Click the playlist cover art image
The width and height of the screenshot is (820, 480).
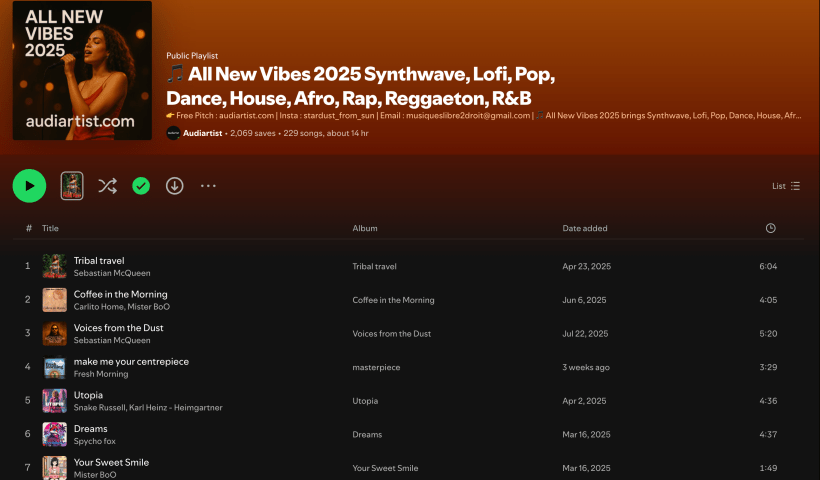tap(82, 70)
